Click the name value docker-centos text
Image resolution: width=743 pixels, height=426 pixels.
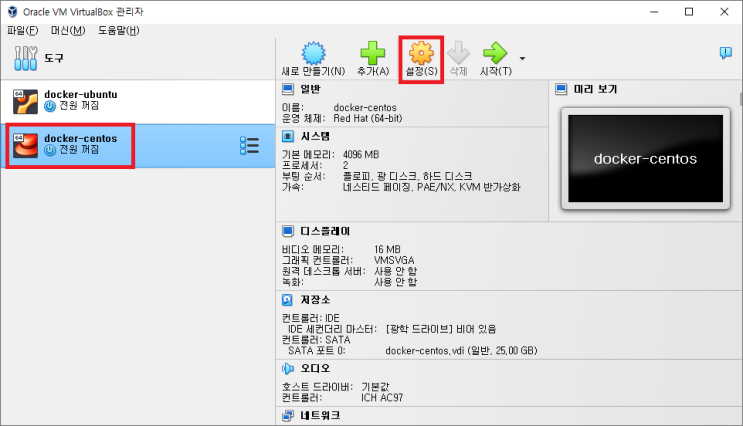pos(365,108)
